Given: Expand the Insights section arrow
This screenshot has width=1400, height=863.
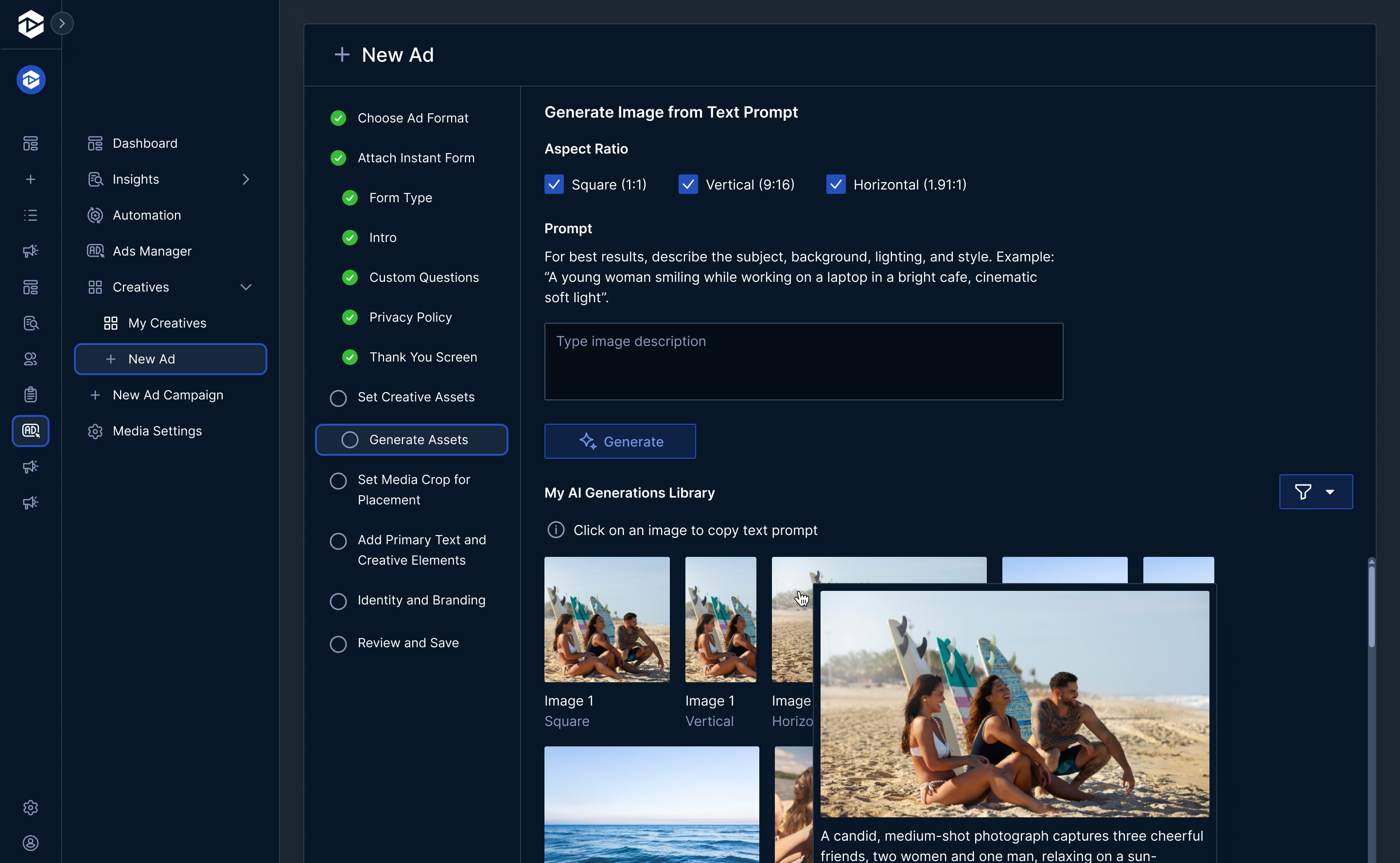Looking at the screenshot, I should (x=246, y=179).
